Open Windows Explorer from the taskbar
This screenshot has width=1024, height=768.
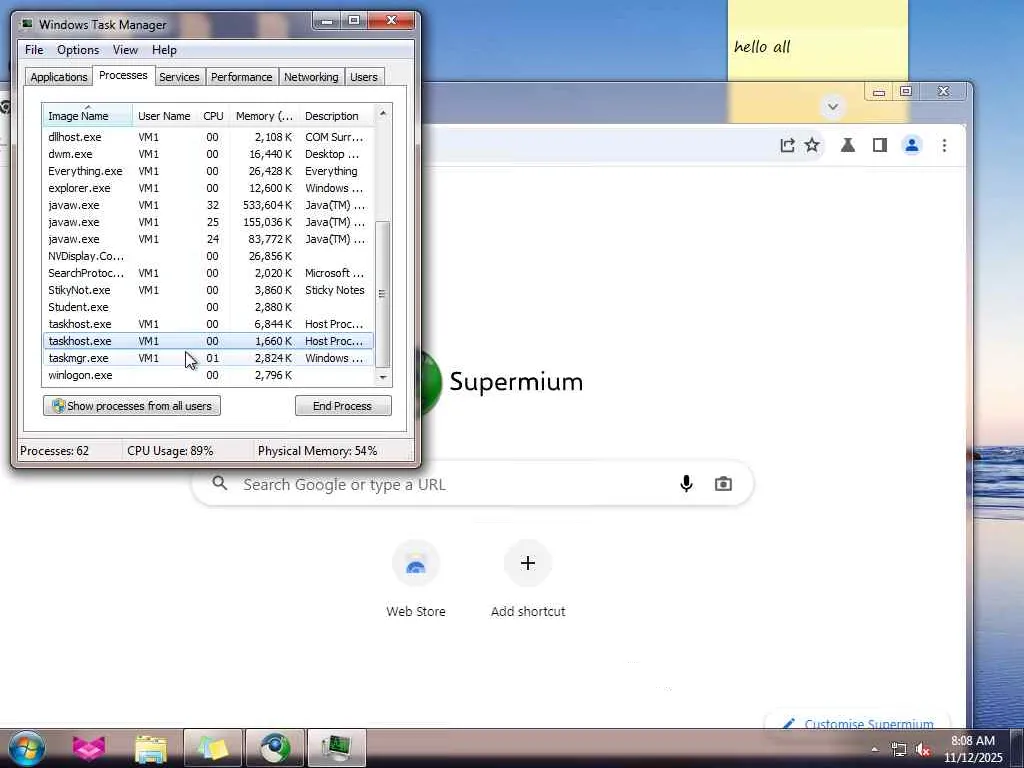click(x=151, y=748)
